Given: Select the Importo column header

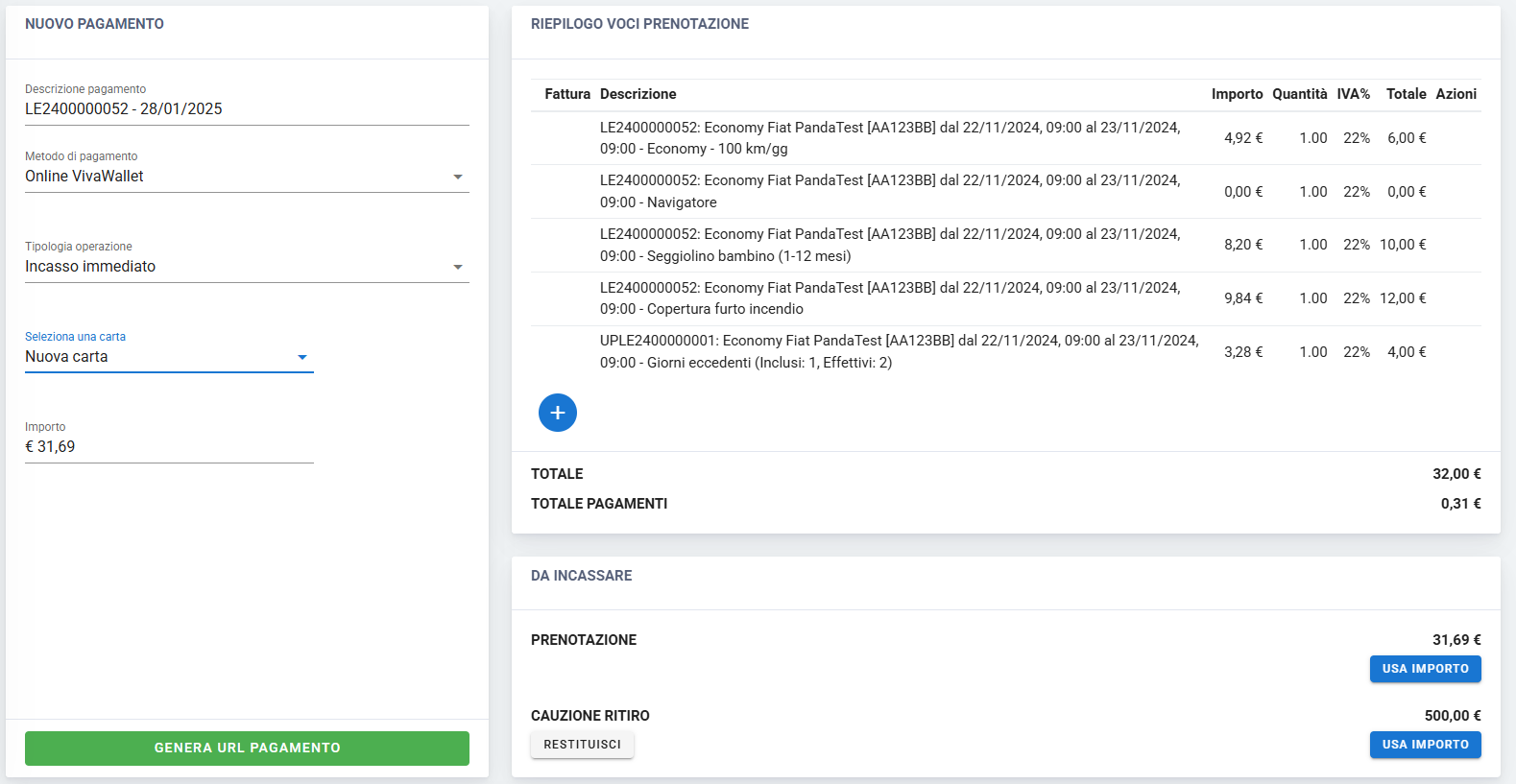Looking at the screenshot, I should click(1237, 94).
